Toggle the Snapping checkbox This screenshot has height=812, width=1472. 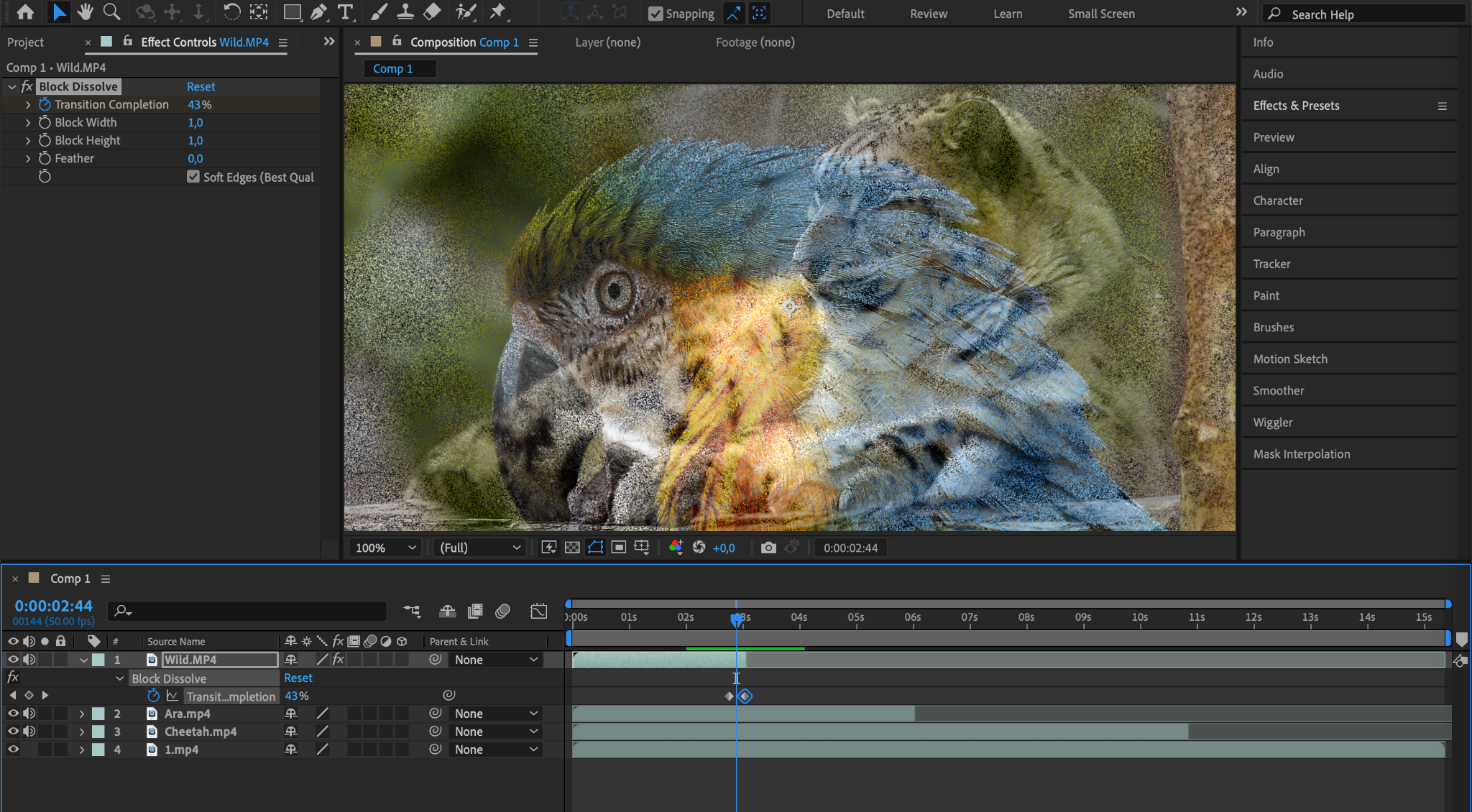click(655, 14)
